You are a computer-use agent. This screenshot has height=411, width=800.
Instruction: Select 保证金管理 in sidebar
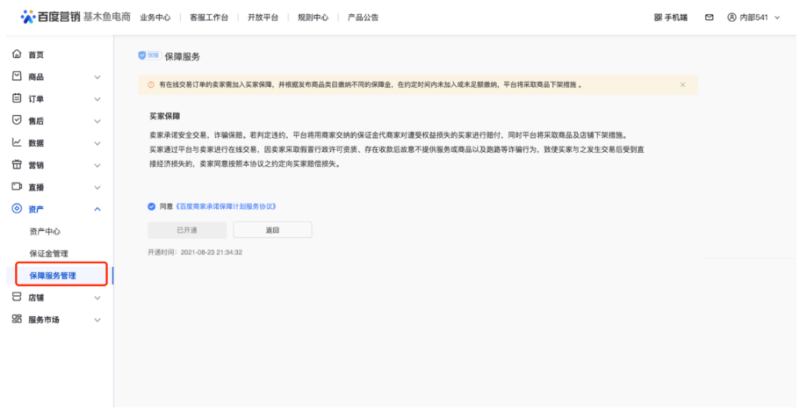click(x=48, y=253)
